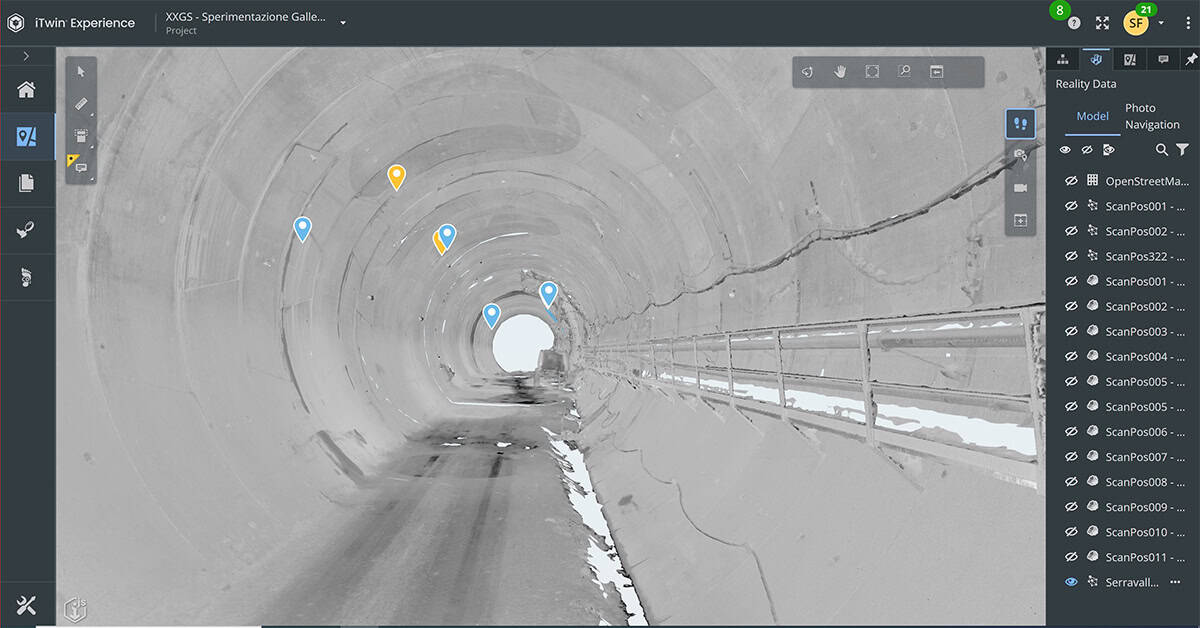Open the Serravalle layer three-dot menu

click(1175, 582)
